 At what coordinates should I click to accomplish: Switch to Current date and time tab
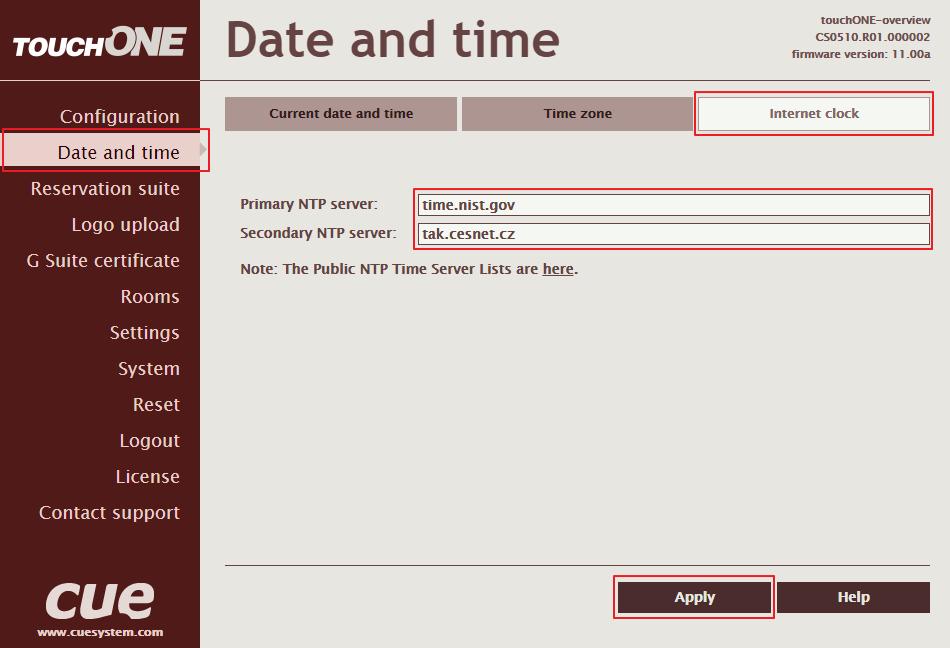click(341, 114)
